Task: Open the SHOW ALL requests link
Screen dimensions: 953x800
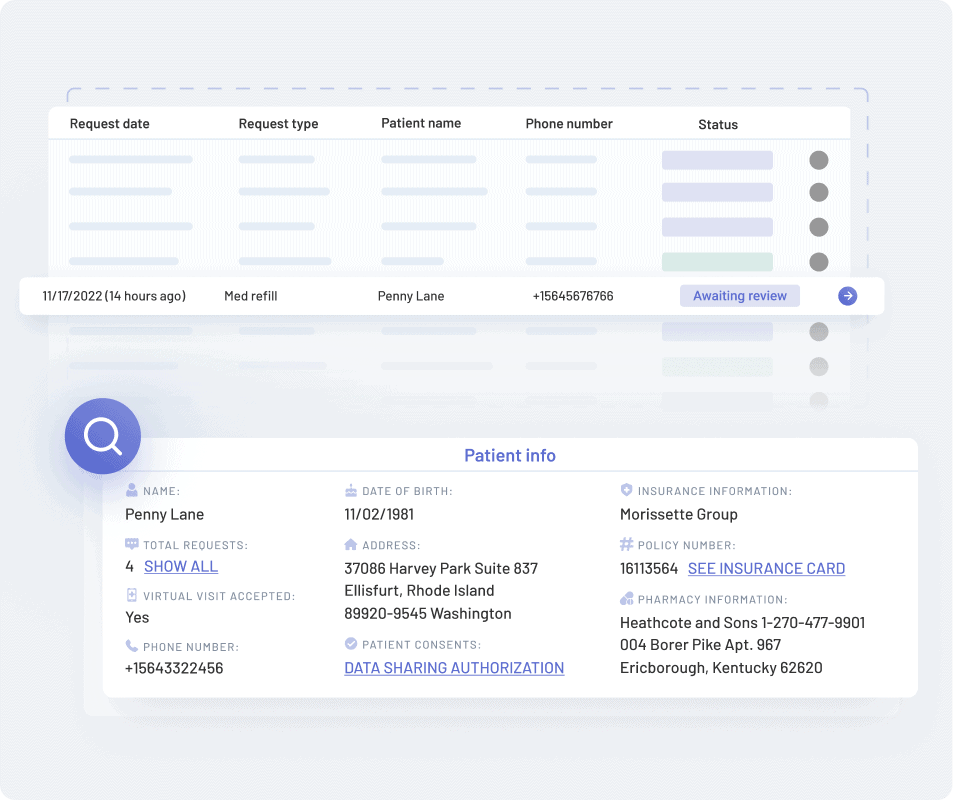Action: tap(180, 566)
